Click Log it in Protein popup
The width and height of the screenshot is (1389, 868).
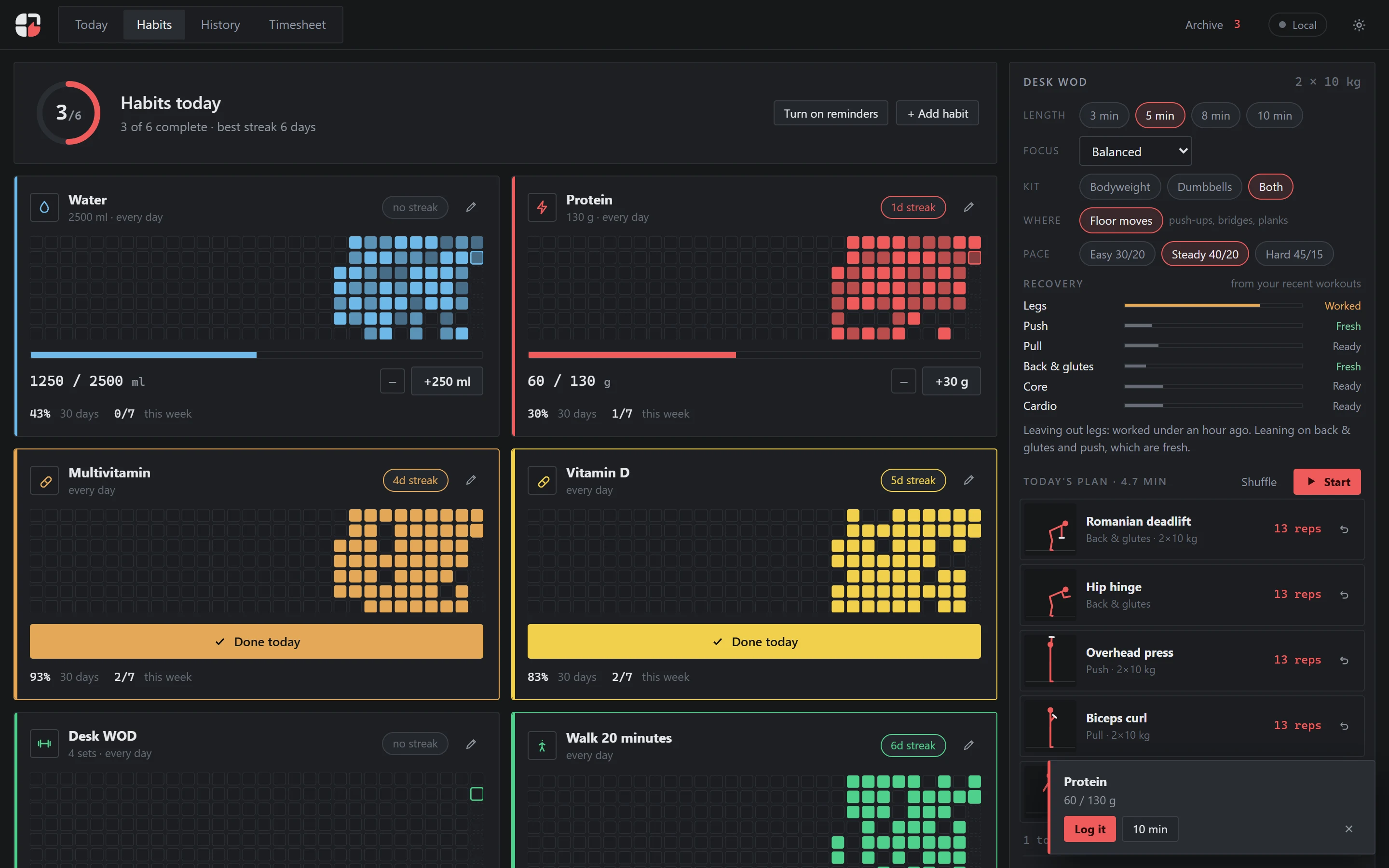[1089, 829]
